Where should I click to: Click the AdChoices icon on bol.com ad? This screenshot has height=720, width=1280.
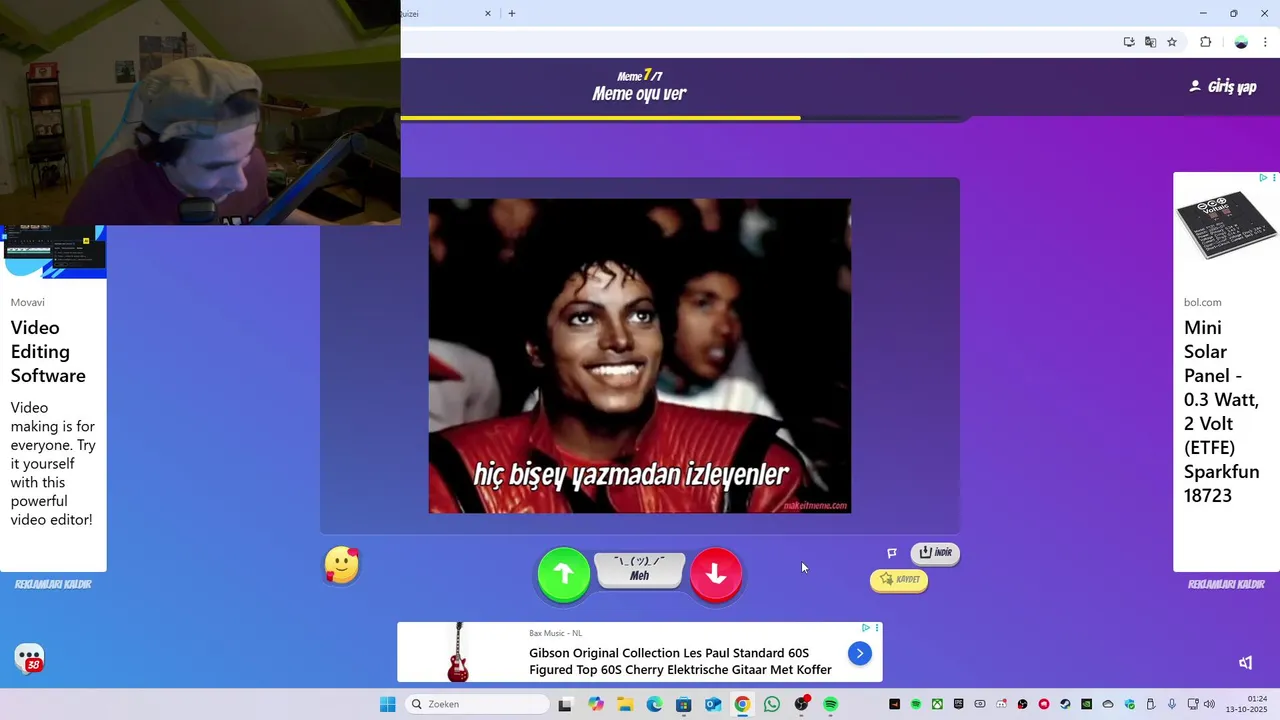[1264, 178]
